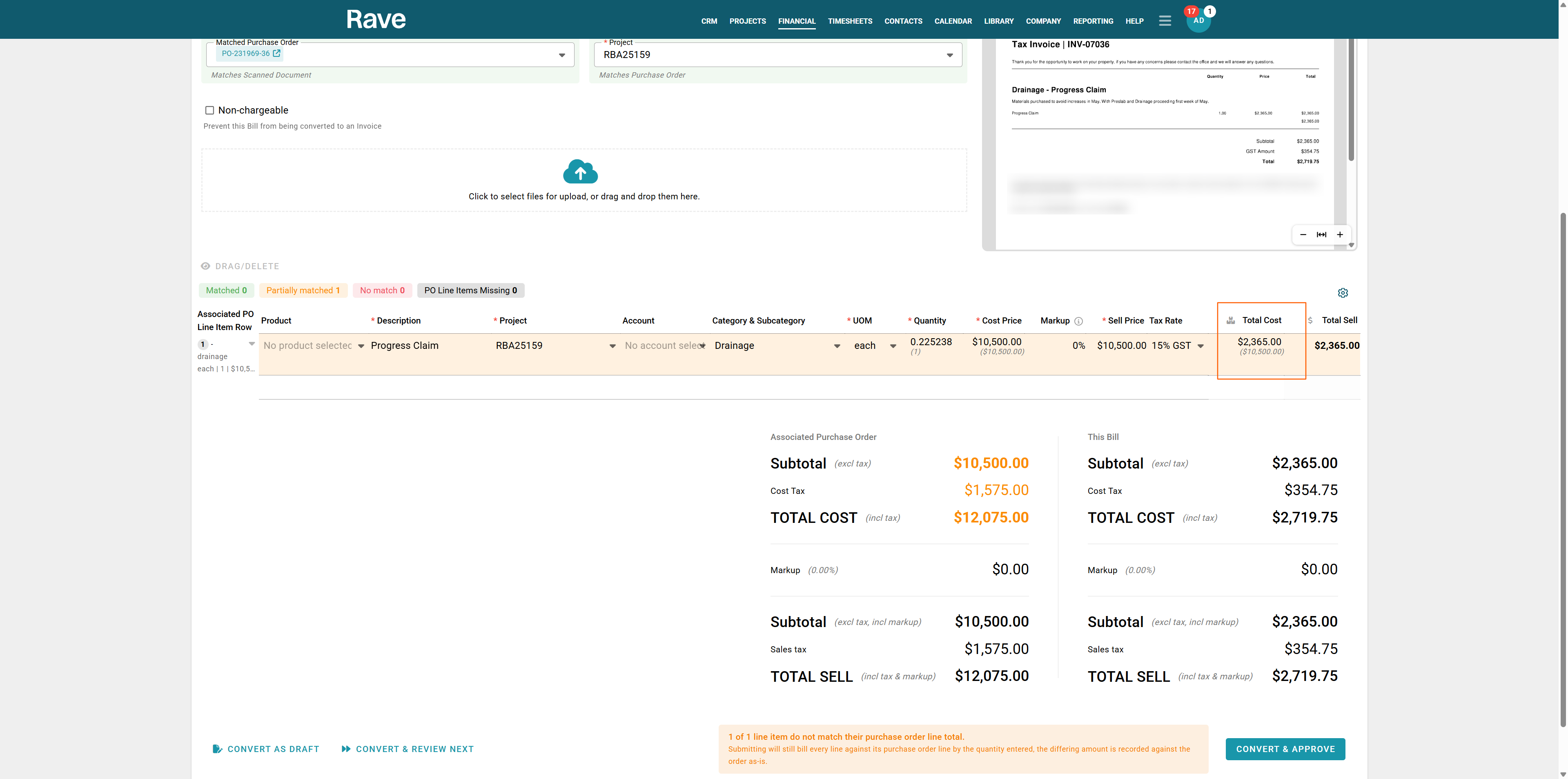Tick the Non-chargeable checkbox
The image size is (1568, 779).
tap(209, 110)
